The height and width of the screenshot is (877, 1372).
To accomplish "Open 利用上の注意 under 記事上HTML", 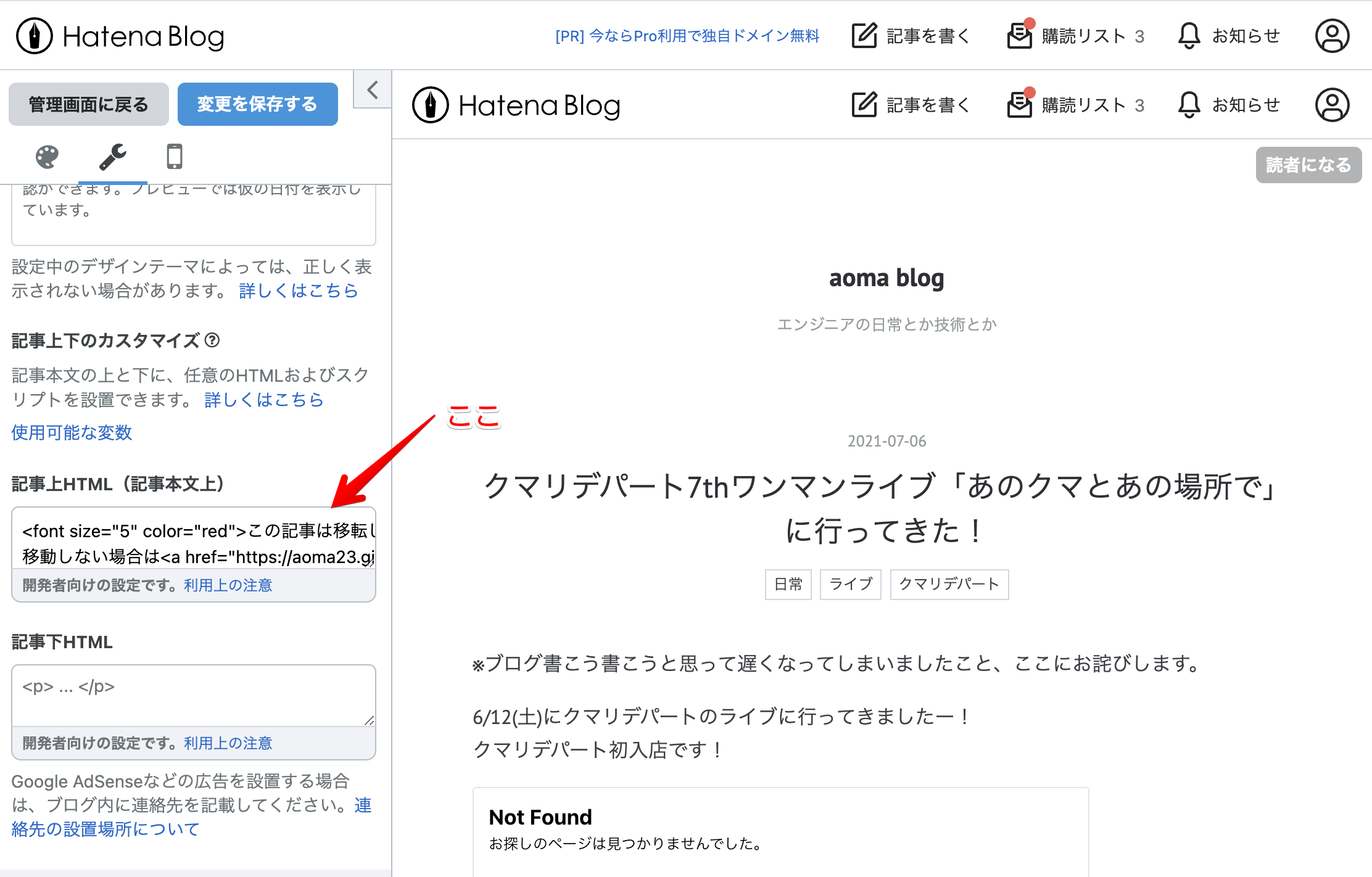I will coord(228,585).
